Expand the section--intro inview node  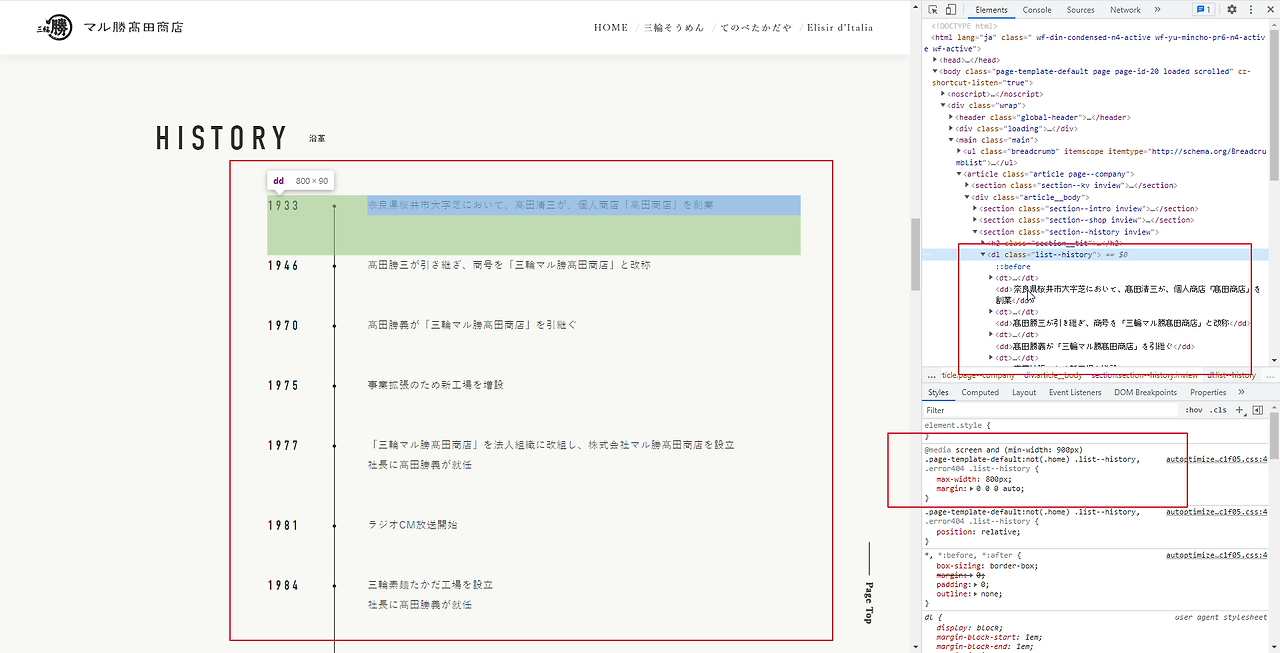tap(975, 208)
